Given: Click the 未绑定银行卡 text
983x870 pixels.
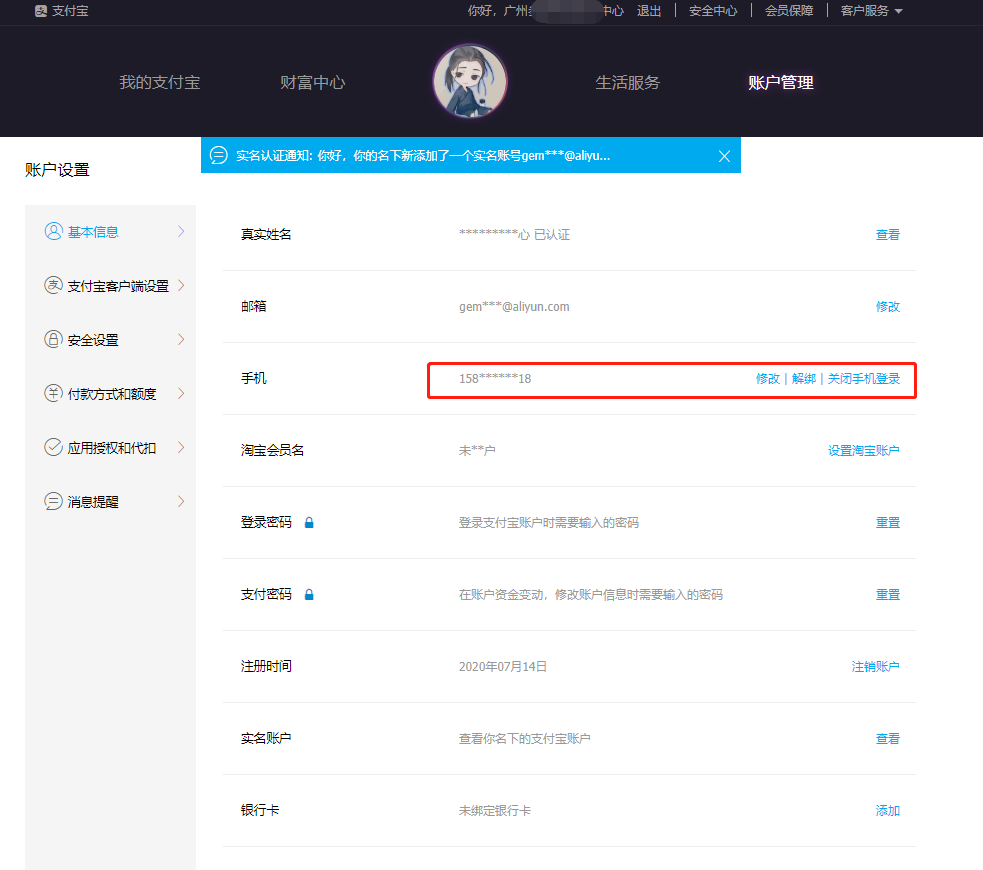Looking at the screenshot, I should click(x=495, y=810).
